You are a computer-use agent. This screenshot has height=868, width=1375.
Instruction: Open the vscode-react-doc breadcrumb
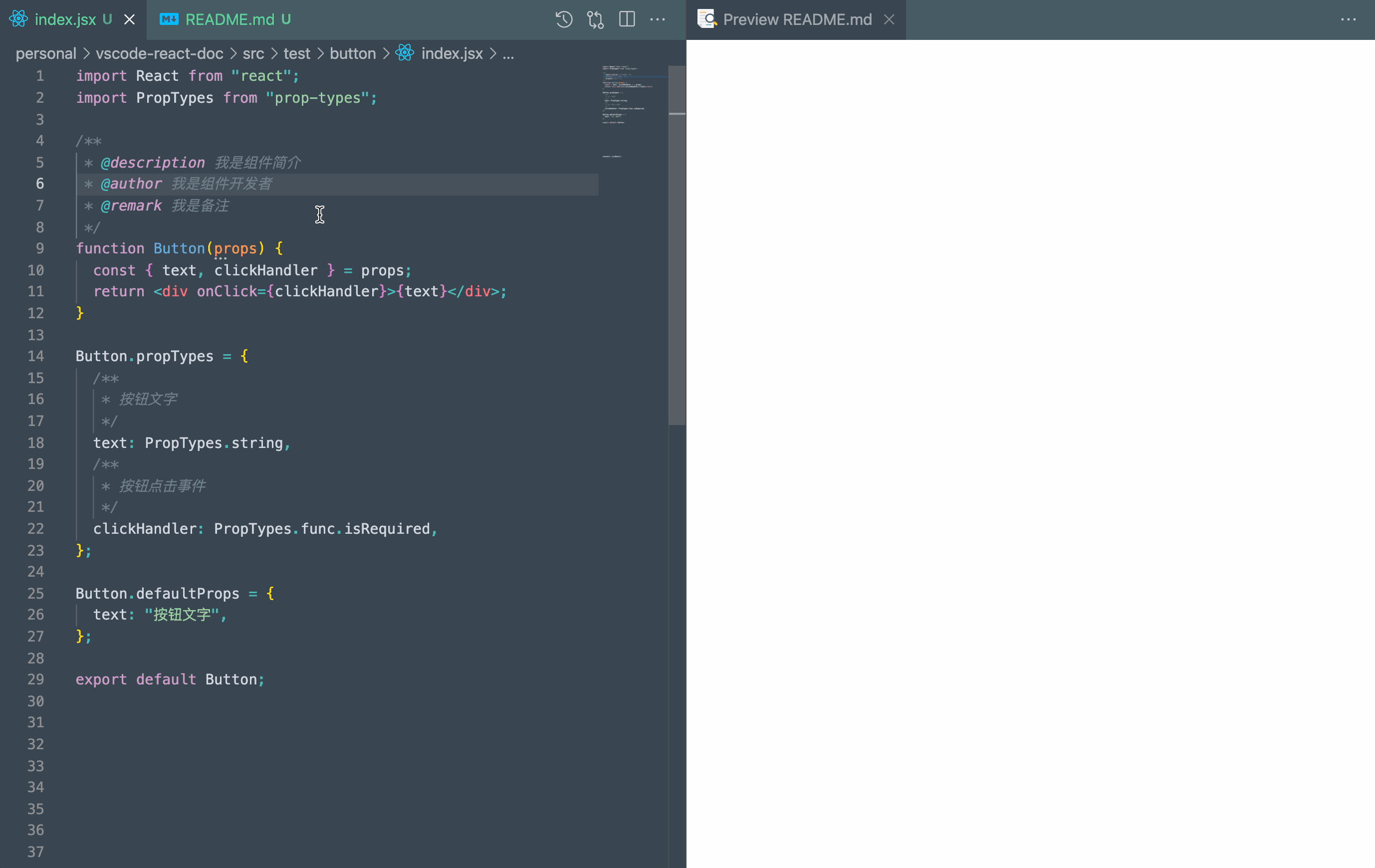click(159, 53)
